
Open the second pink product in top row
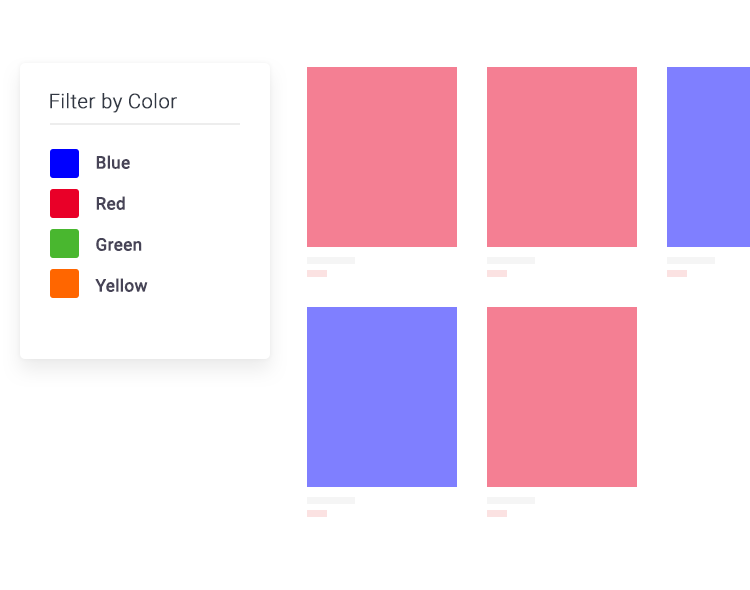click(562, 157)
